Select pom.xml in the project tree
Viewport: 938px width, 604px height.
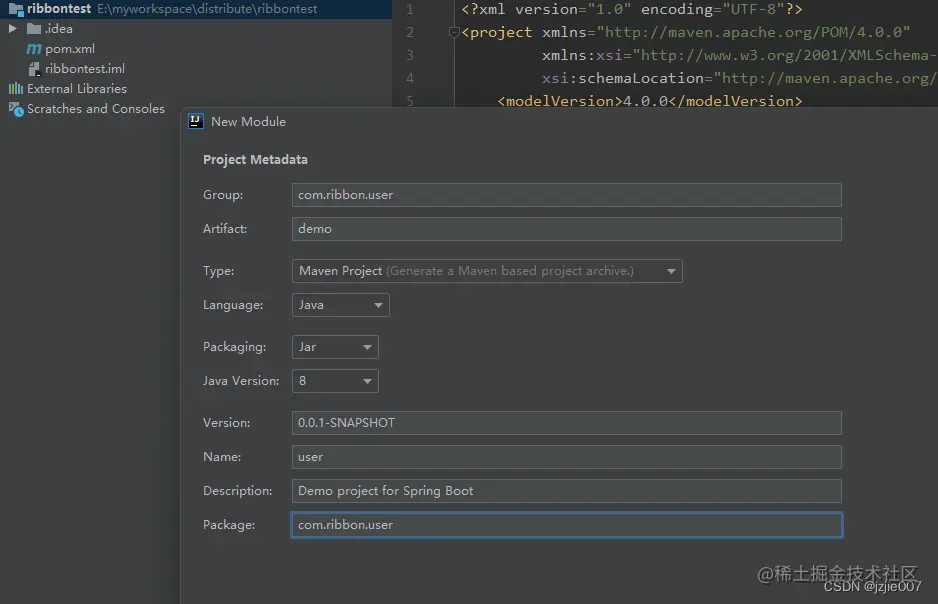tap(70, 49)
